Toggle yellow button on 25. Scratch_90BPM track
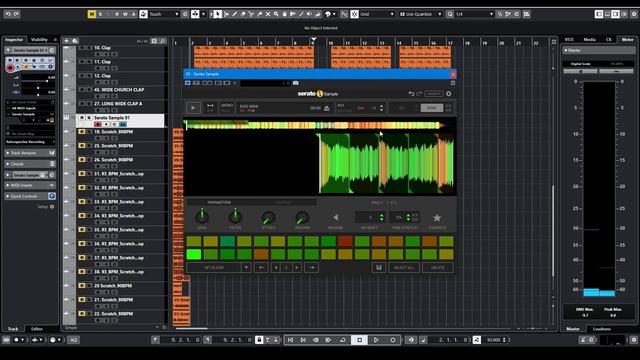 click(82, 146)
